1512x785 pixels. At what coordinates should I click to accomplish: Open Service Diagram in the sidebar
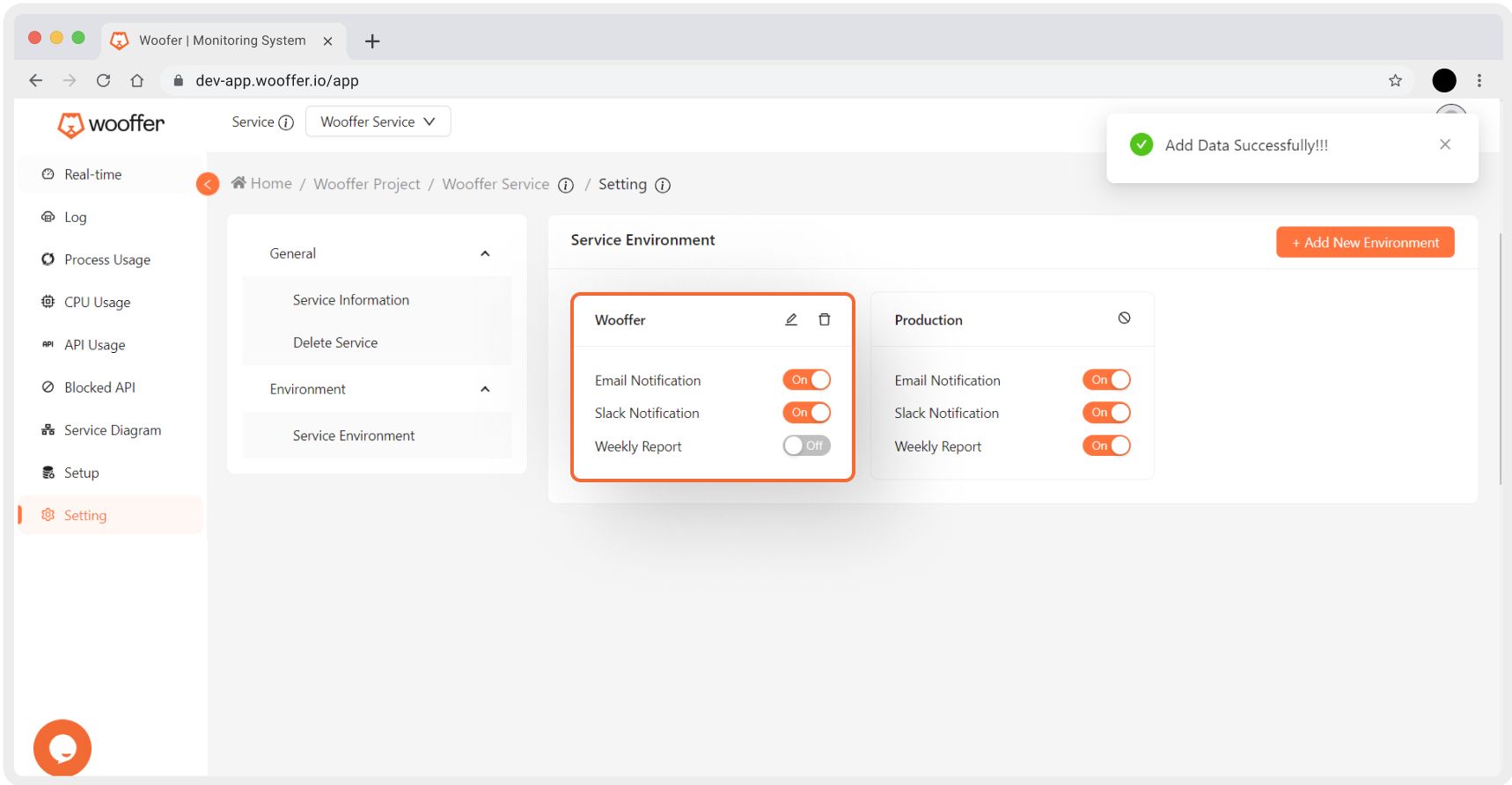pyautogui.click(x=111, y=430)
